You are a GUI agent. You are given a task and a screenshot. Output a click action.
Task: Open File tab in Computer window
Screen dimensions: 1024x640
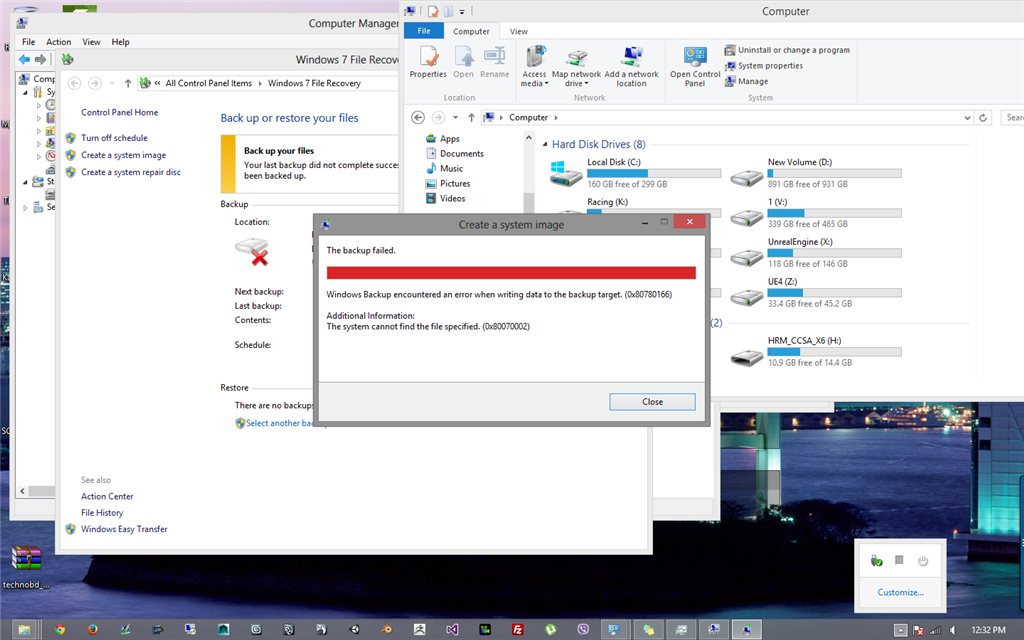[424, 31]
